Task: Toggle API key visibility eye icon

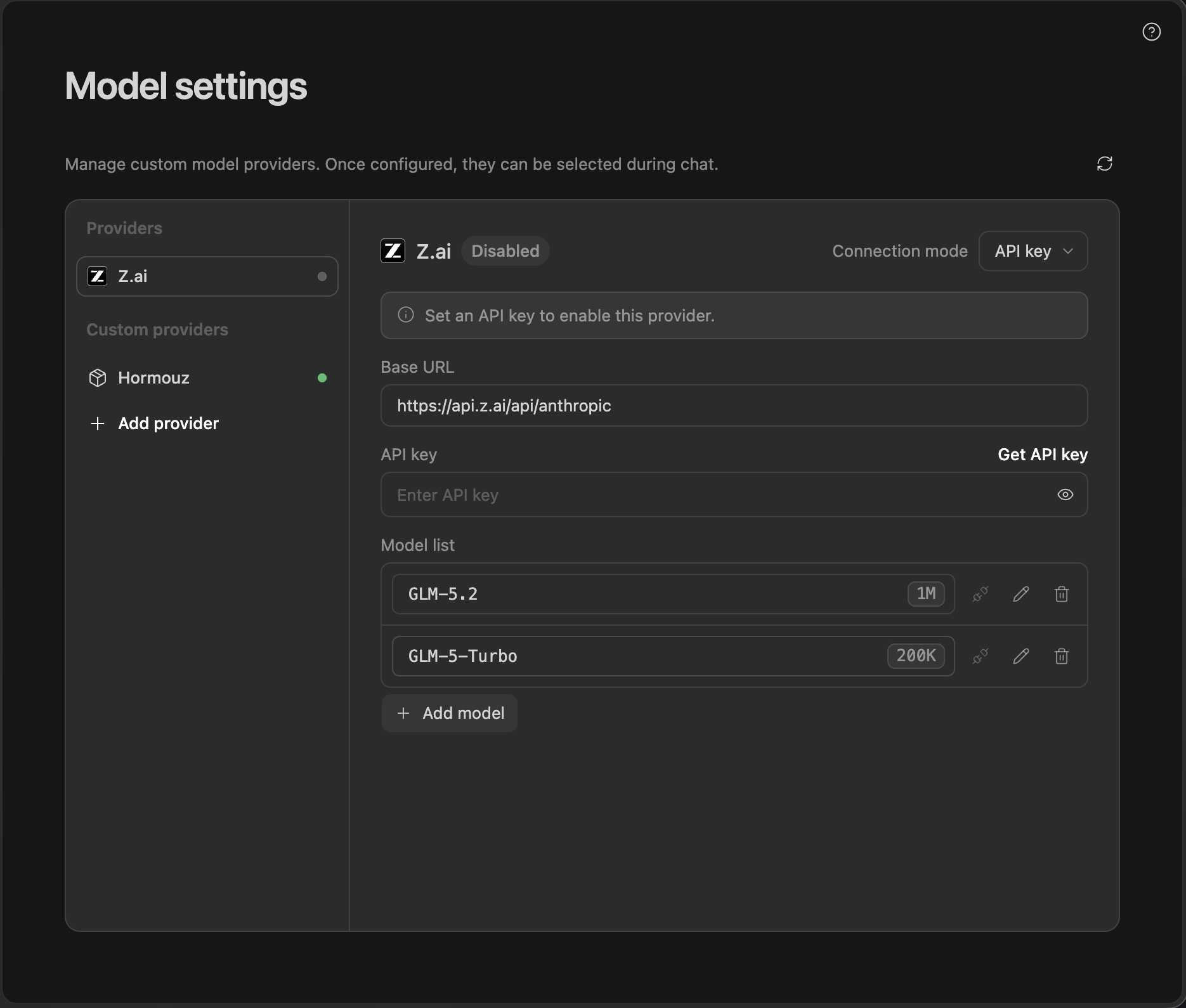Action: point(1065,494)
